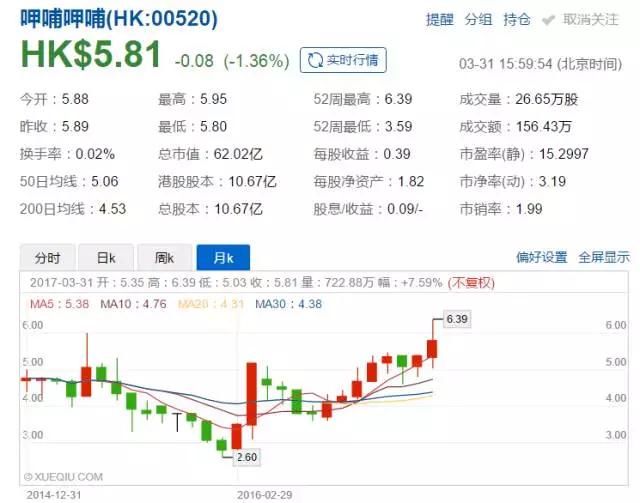This screenshot has width=640, height=503.
Task: Click the MA20：4.31 indicator label
Action: tap(211, 304)
